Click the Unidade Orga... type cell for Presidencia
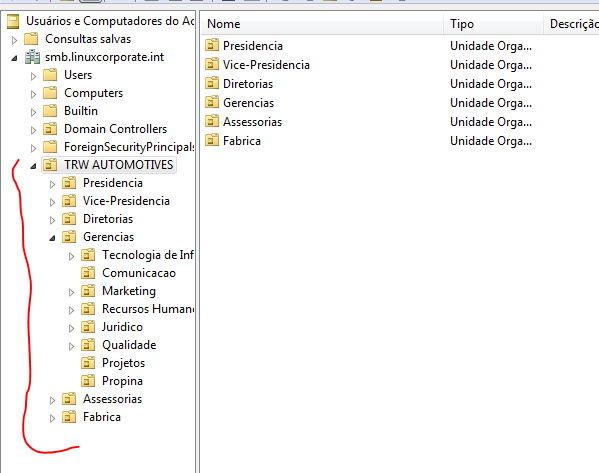Viewport: 599px width, 473px height. [491, 45]
